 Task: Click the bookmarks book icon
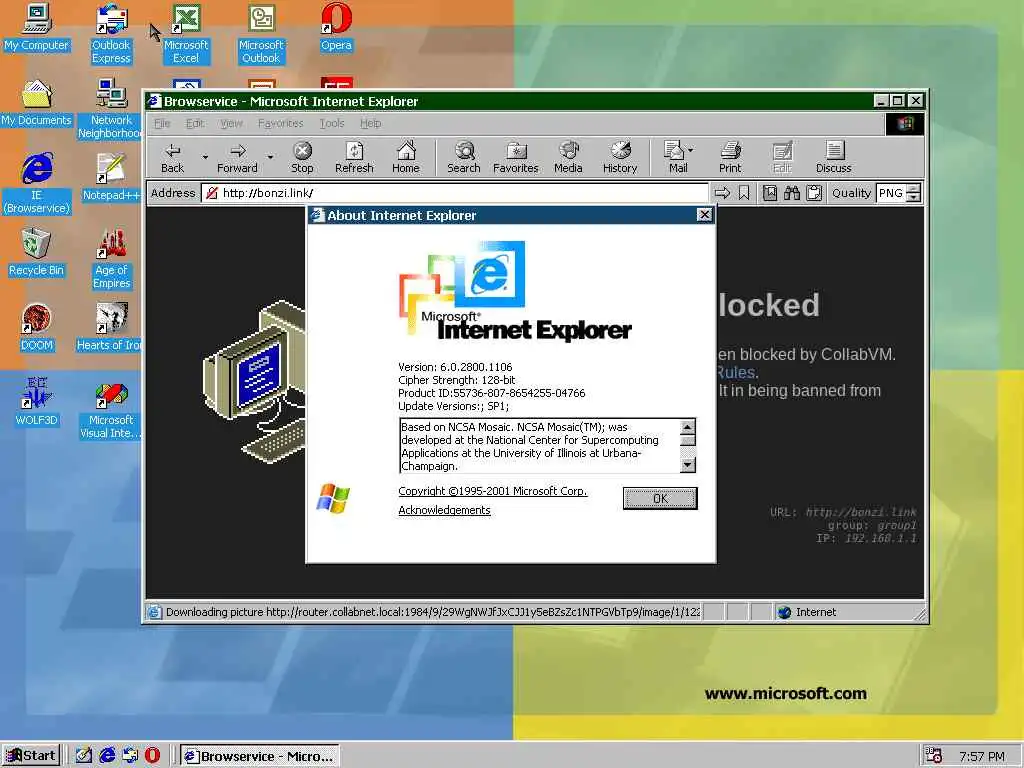click(x=770, y=193)
